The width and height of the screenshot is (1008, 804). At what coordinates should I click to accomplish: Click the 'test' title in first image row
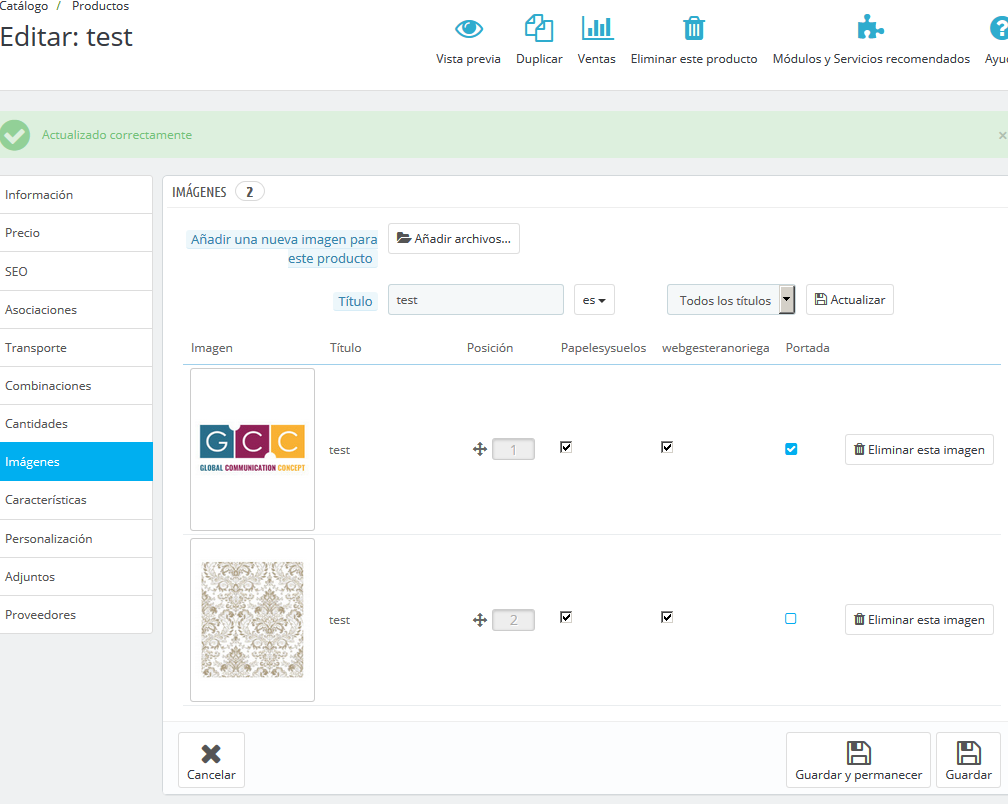339,450
